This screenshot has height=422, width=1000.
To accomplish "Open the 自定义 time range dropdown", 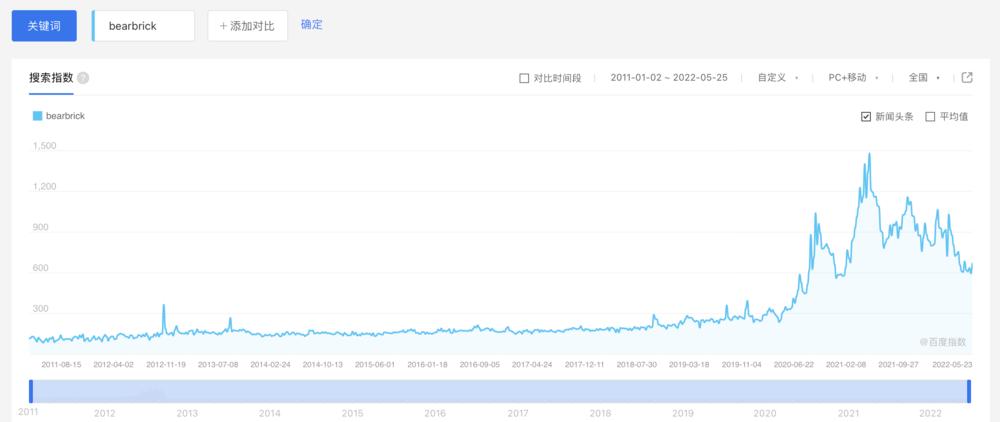I will [777, 78].
